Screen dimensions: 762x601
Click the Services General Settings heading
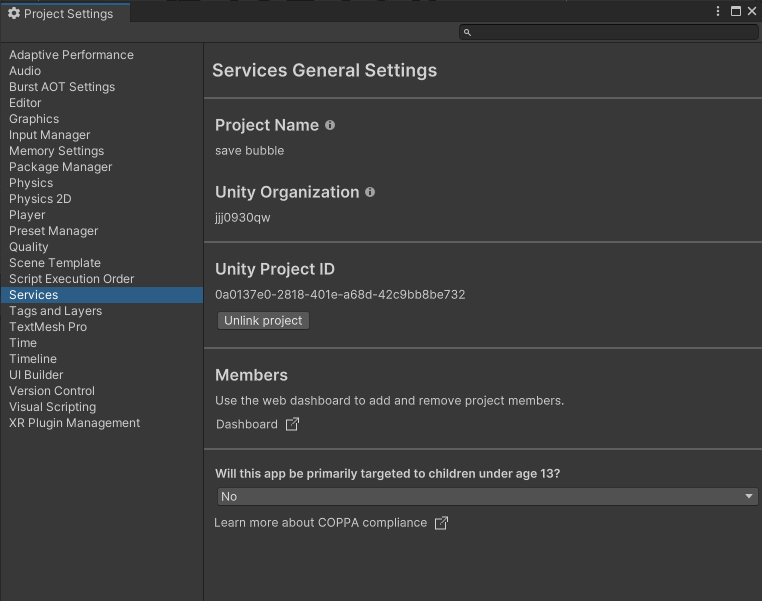pyautogui.click(x=325, y=70)
